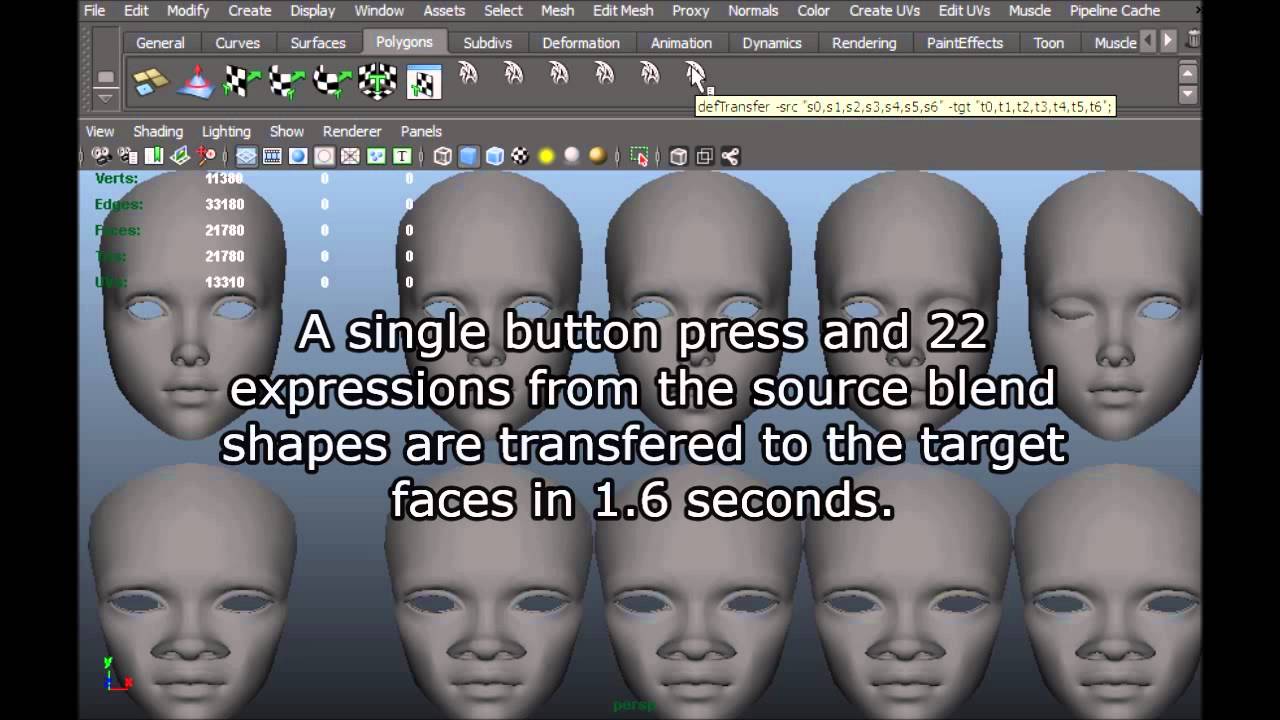Click the isolate select icon
Viewport: 1280px width, 720px height.
pyautogui.click(x=639, y=156)
